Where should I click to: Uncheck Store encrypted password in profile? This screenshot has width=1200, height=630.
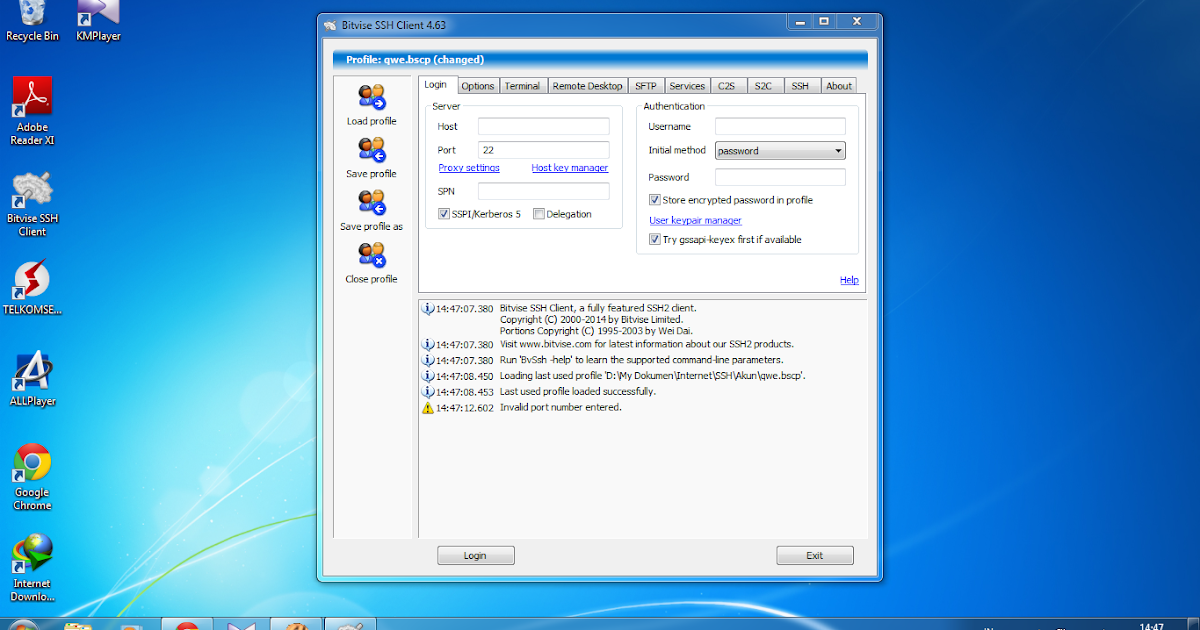coord(655,200)
